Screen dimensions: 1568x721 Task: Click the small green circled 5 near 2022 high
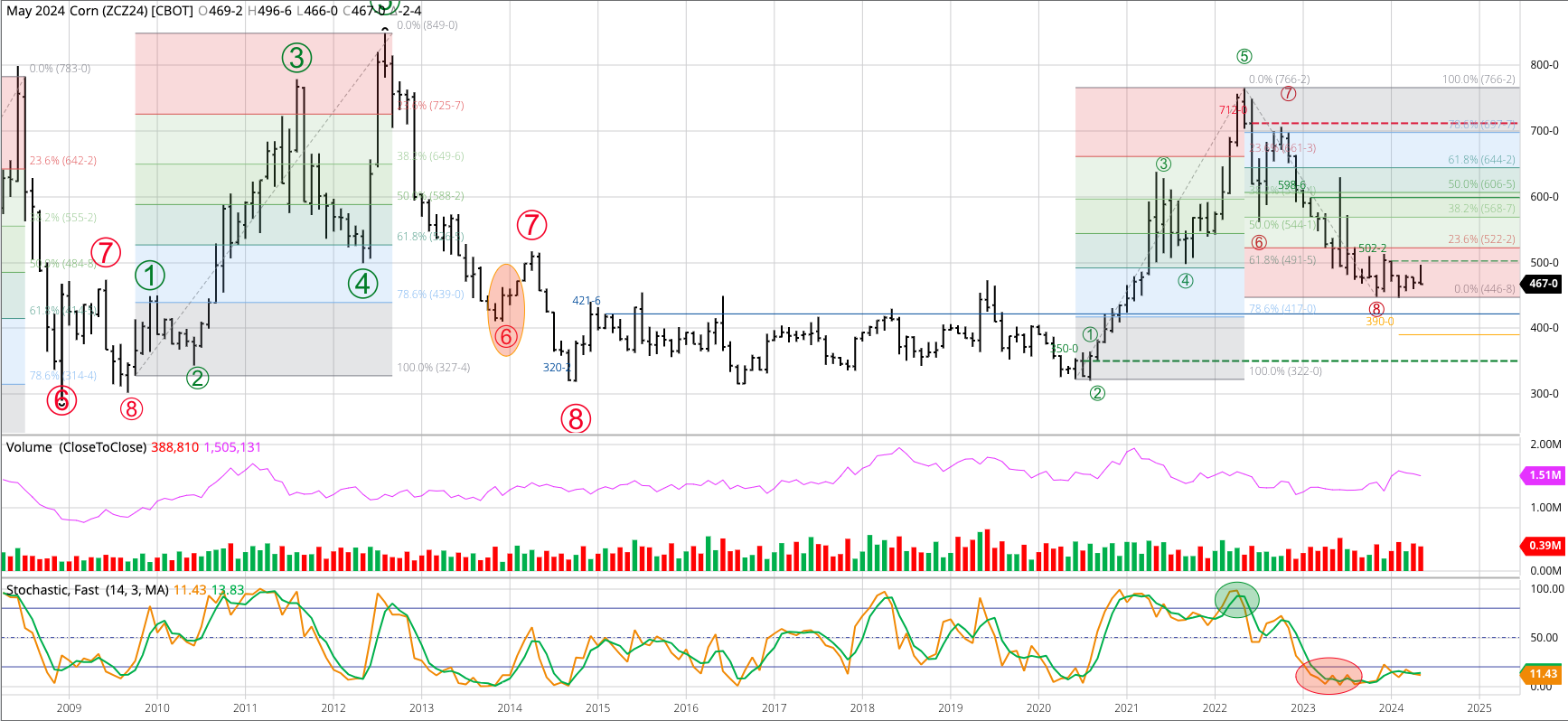coord(1244,56)
